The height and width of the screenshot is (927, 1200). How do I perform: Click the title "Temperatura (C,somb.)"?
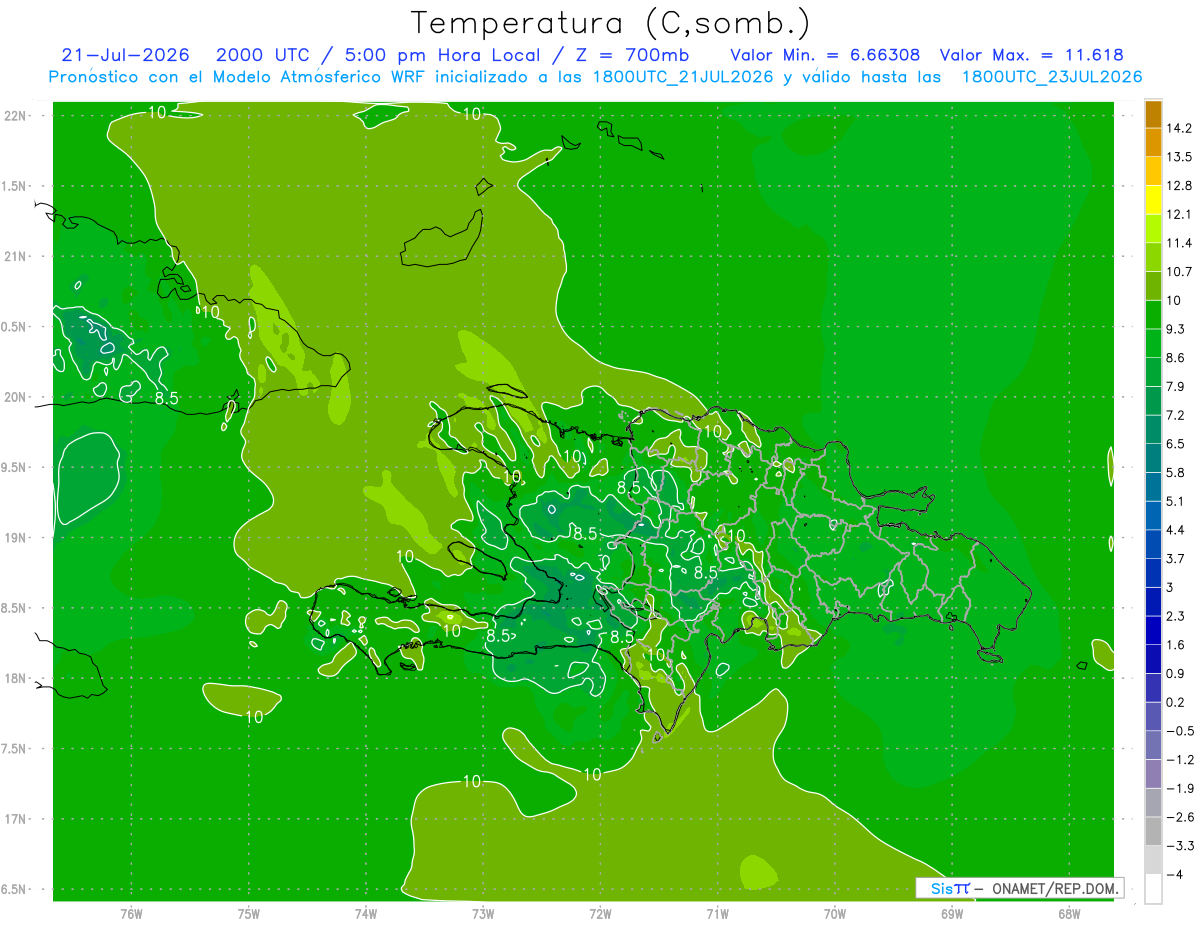click(x=610, y=23)
